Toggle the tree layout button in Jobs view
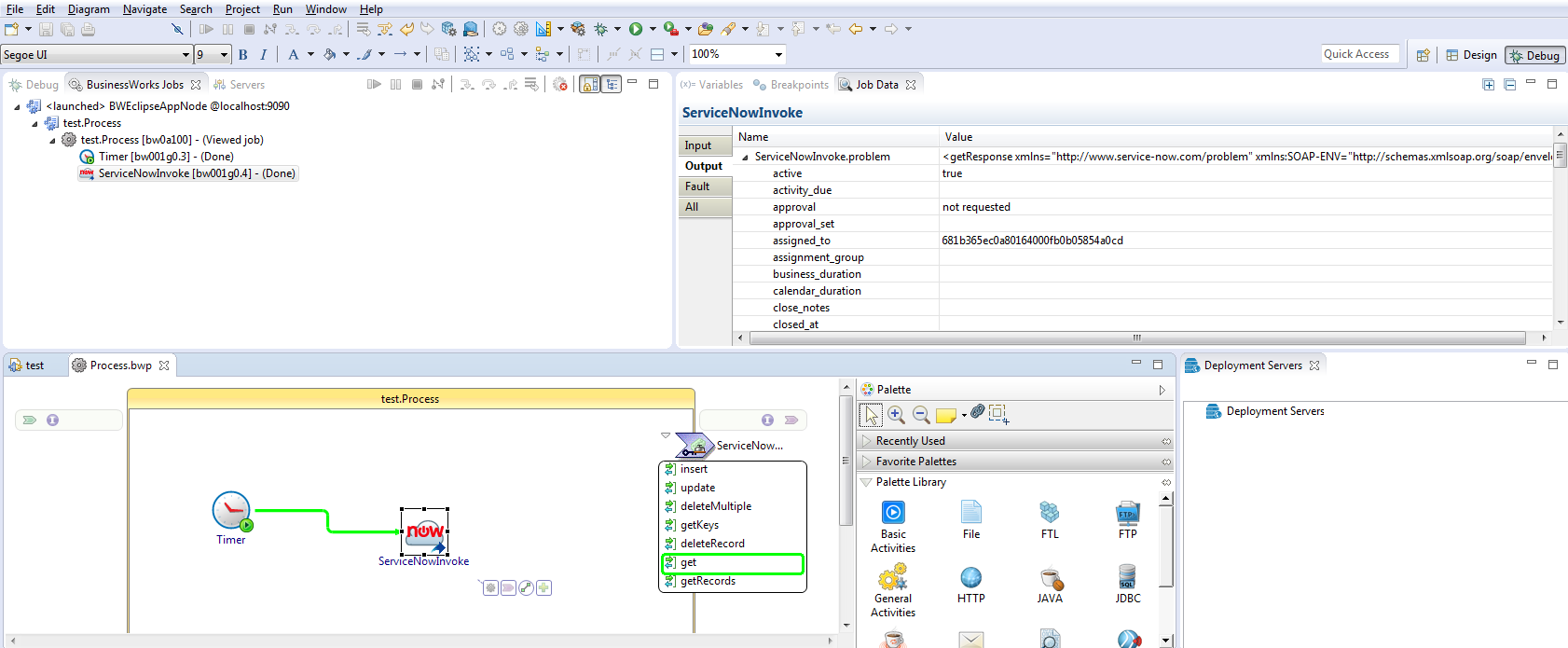1568x648 pixels. (x=612, y=85)
